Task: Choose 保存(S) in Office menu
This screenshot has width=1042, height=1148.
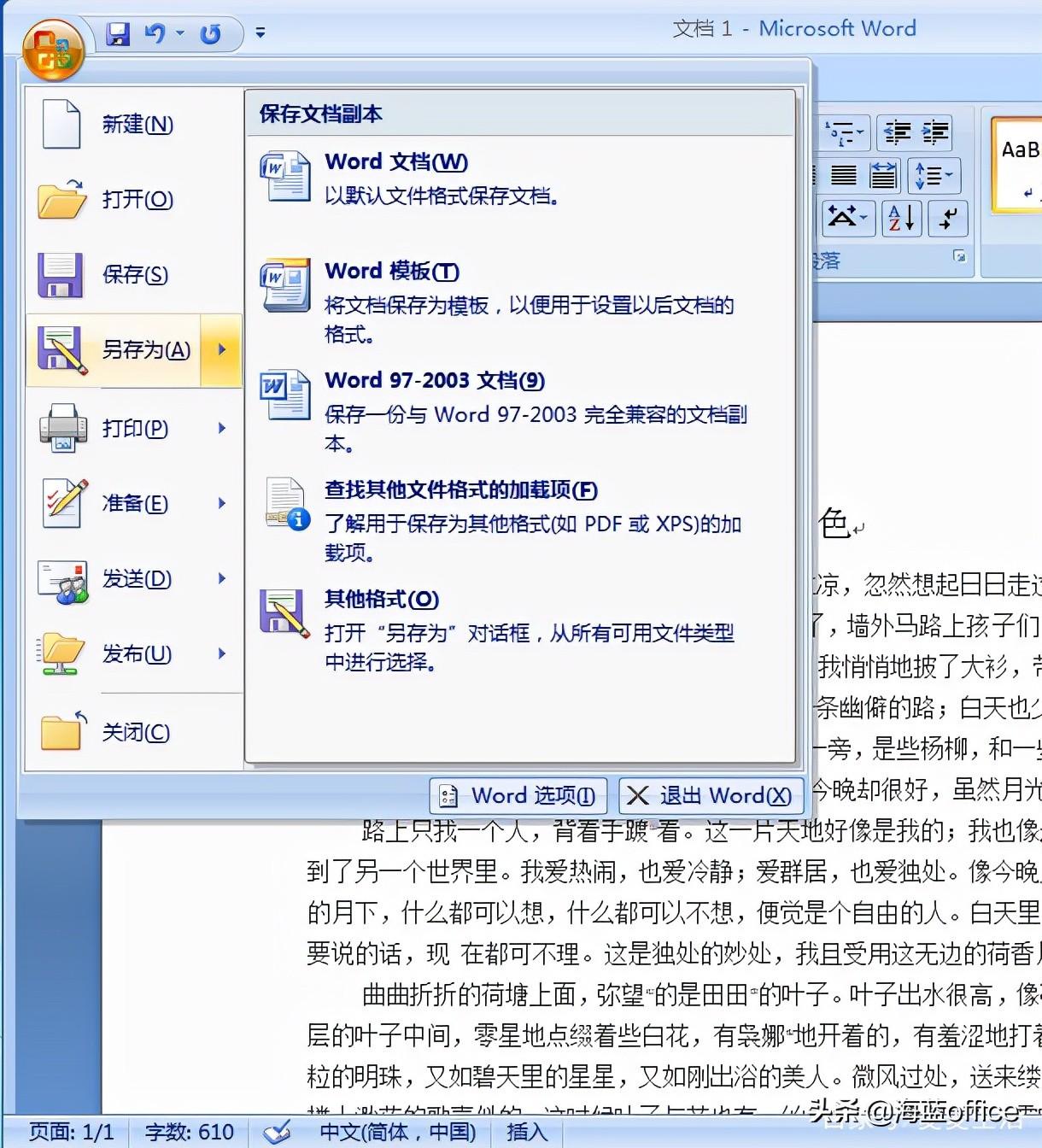Action: [x=134, y=274]
